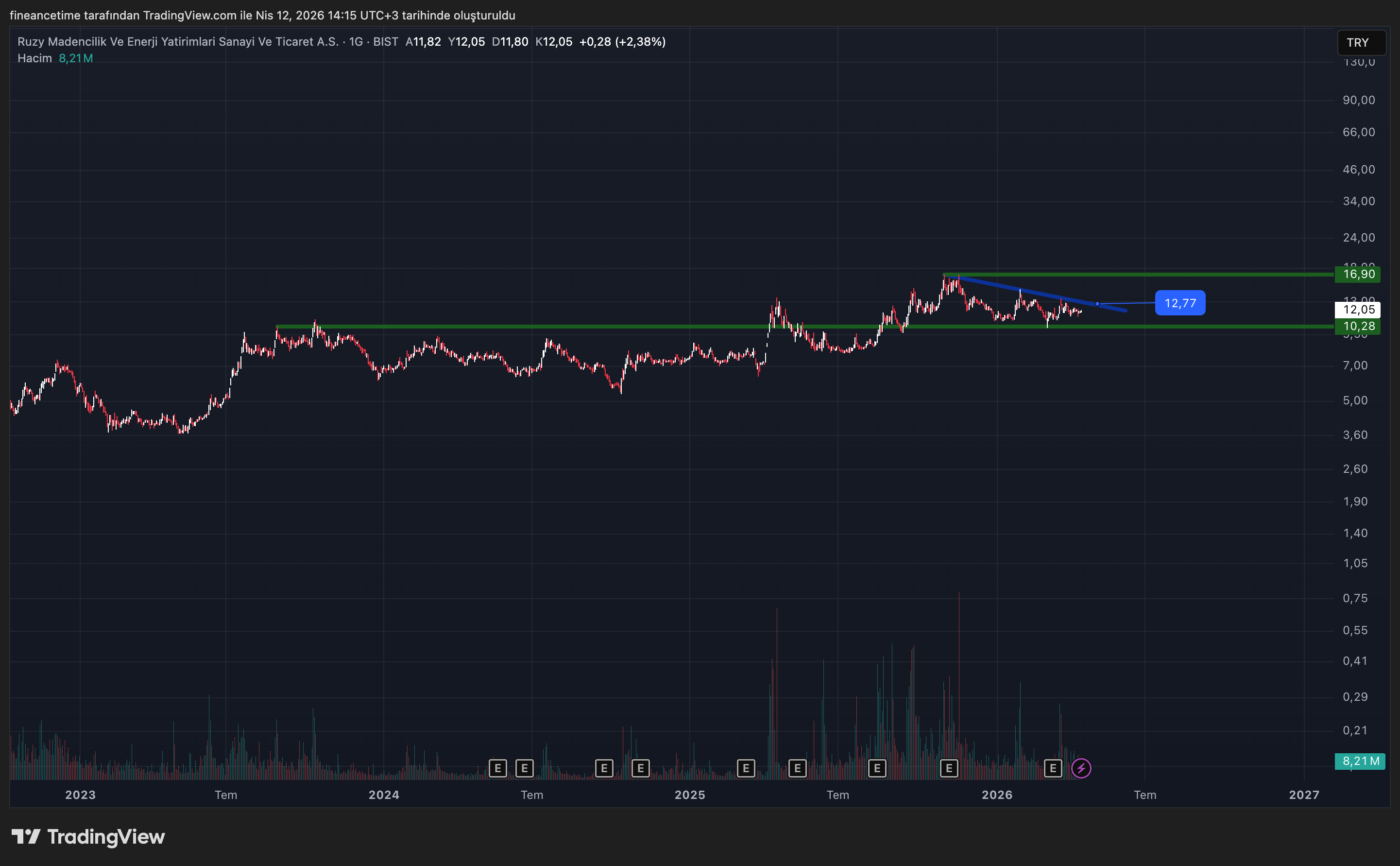Click the blue trendline anchor point

coord(1097,304)
